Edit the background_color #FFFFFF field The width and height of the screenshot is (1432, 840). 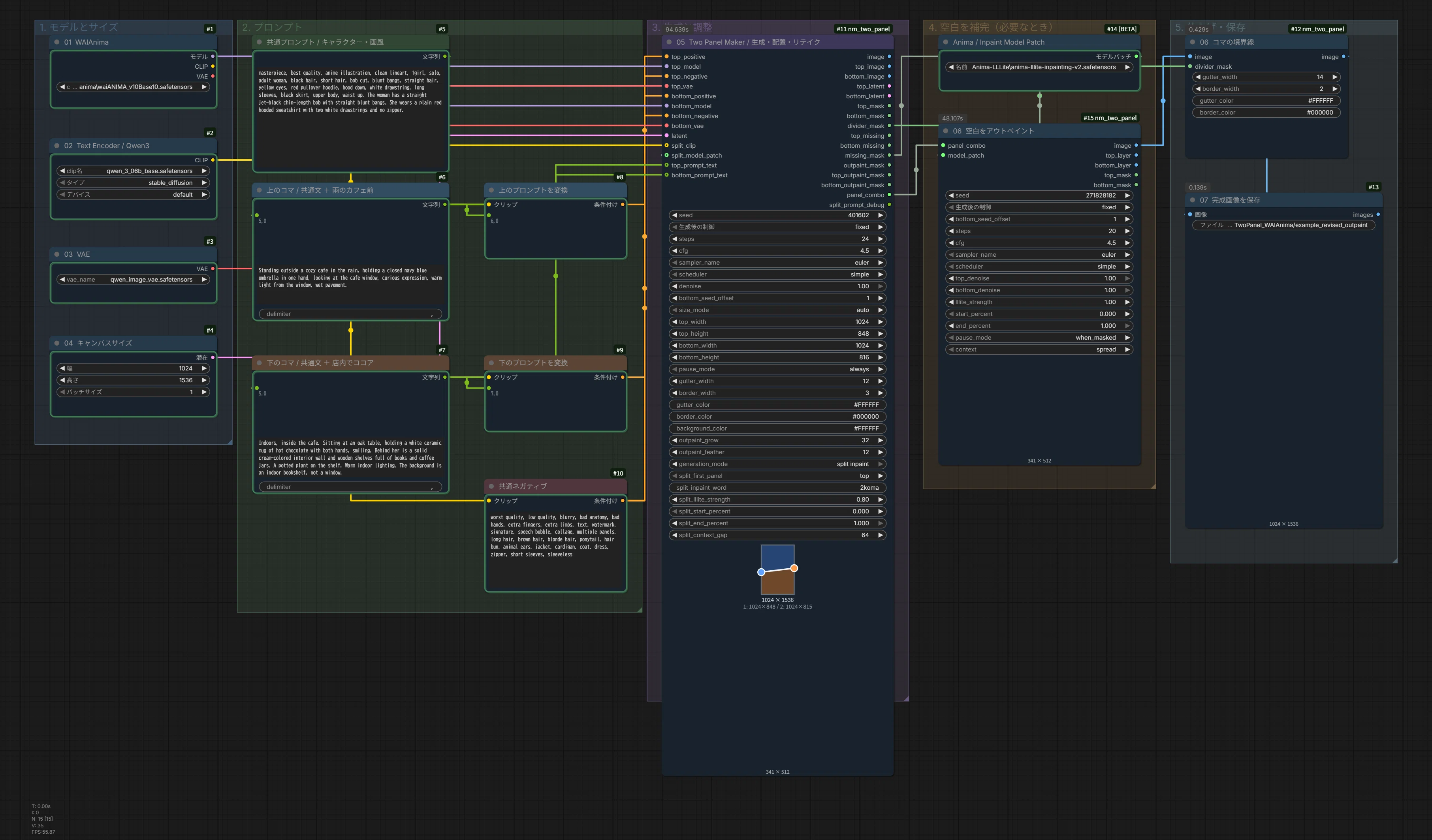pos(777,428)
